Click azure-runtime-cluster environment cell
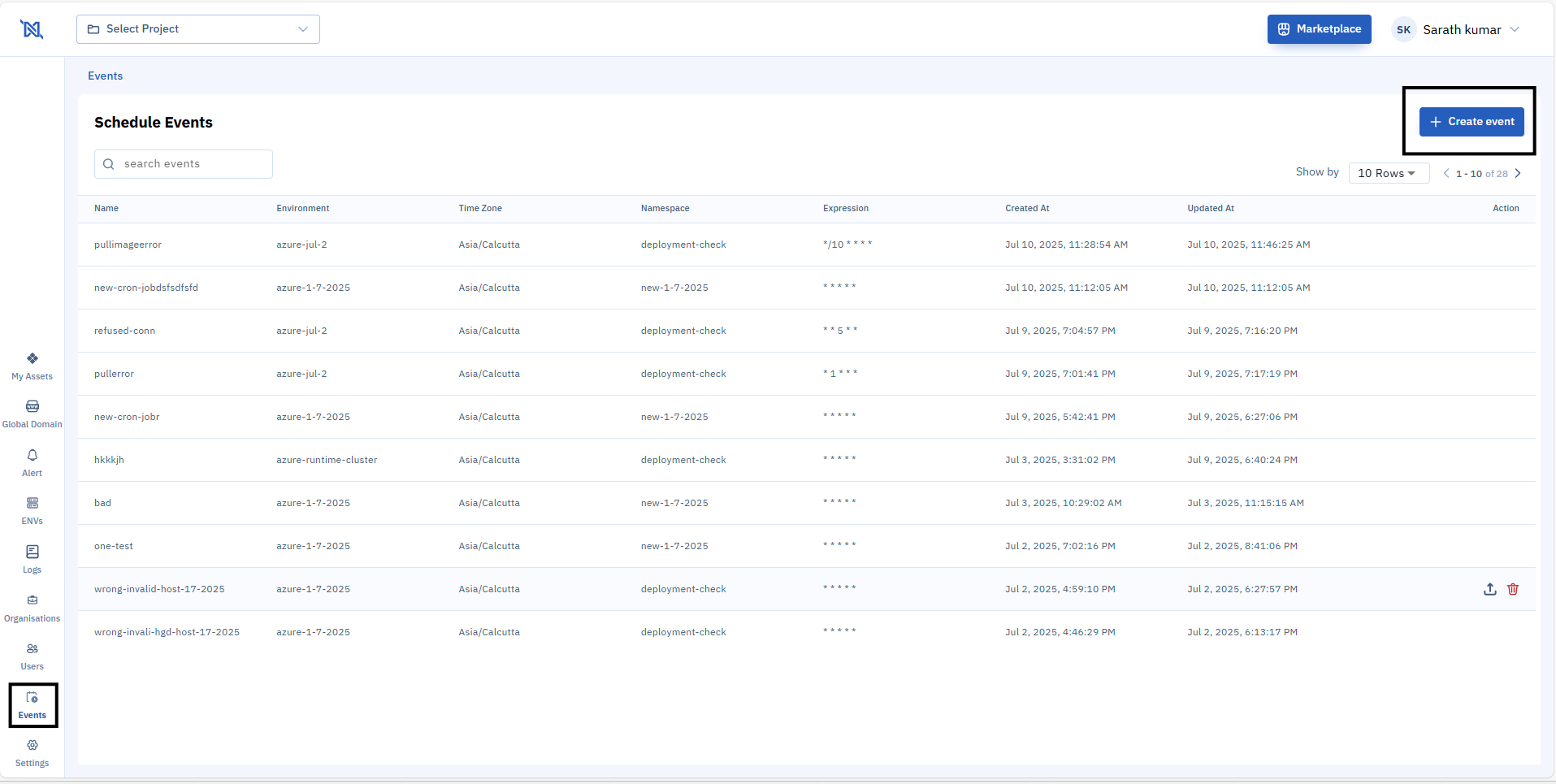This screenshot has width=1556, height=784. [327, 460]
